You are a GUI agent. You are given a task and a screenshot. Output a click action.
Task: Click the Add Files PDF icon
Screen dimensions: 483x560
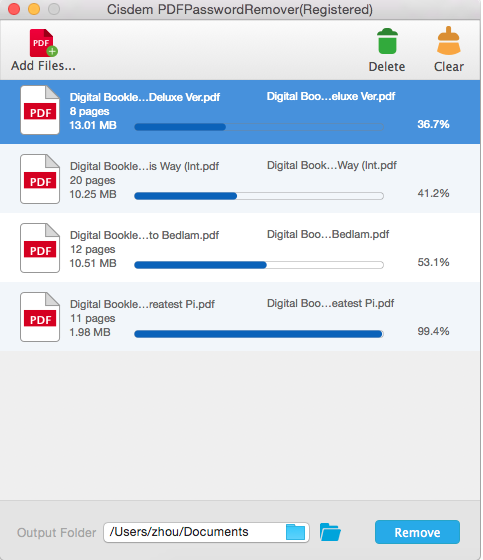tap(44, 43)
